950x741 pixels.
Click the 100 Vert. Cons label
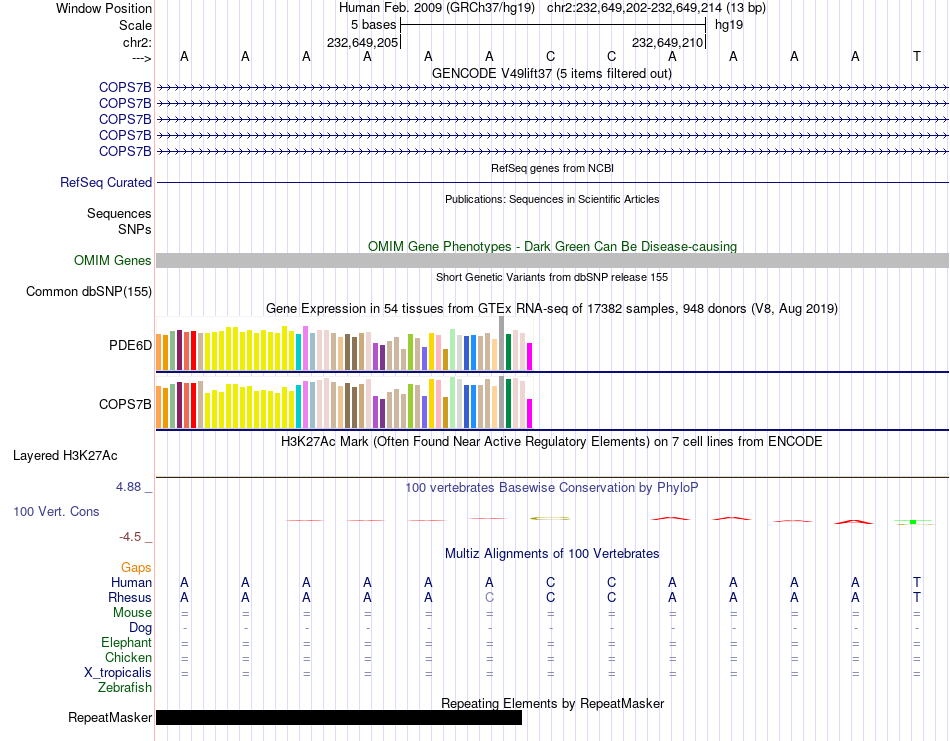(56, 511)
